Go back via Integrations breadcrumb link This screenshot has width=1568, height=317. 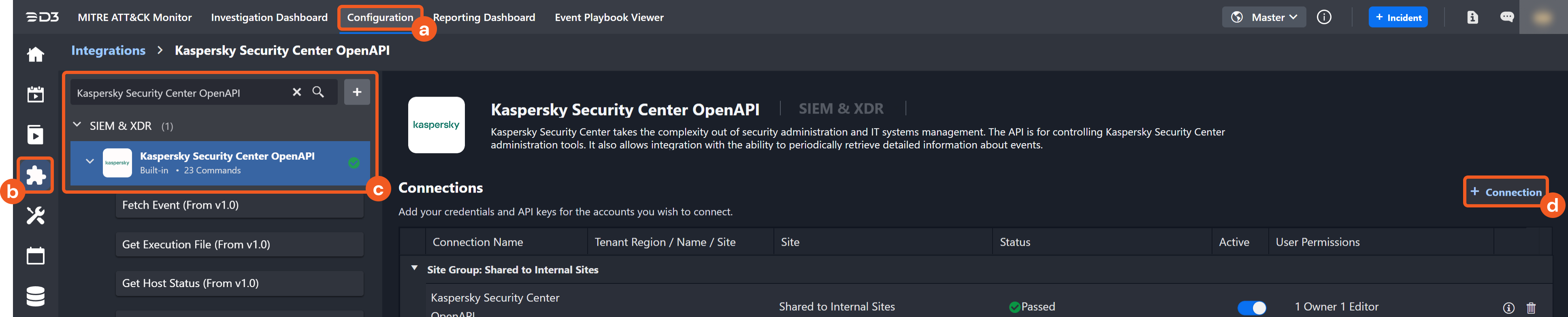pos(109,51)
